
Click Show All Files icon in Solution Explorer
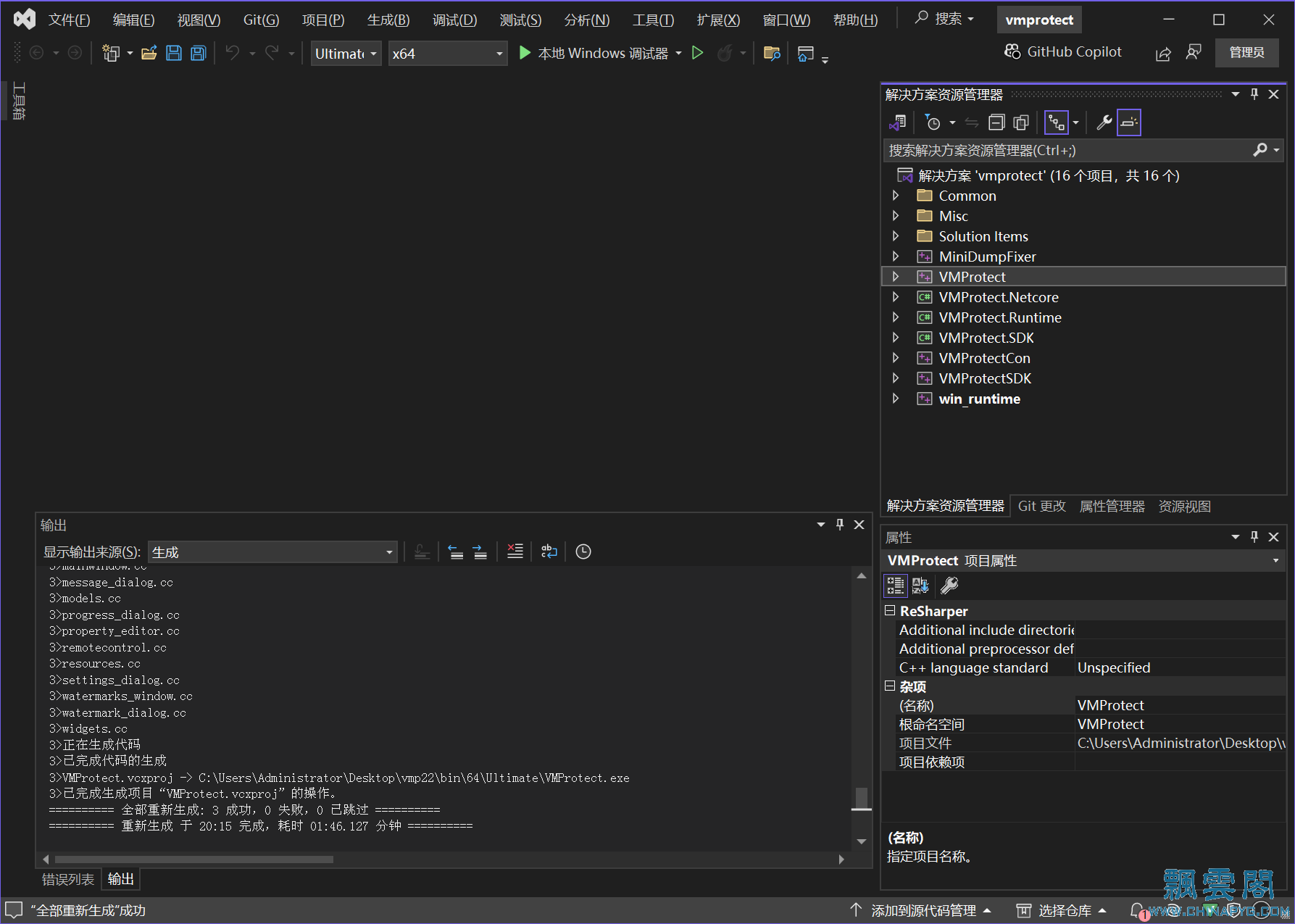tap(1021, 122)
